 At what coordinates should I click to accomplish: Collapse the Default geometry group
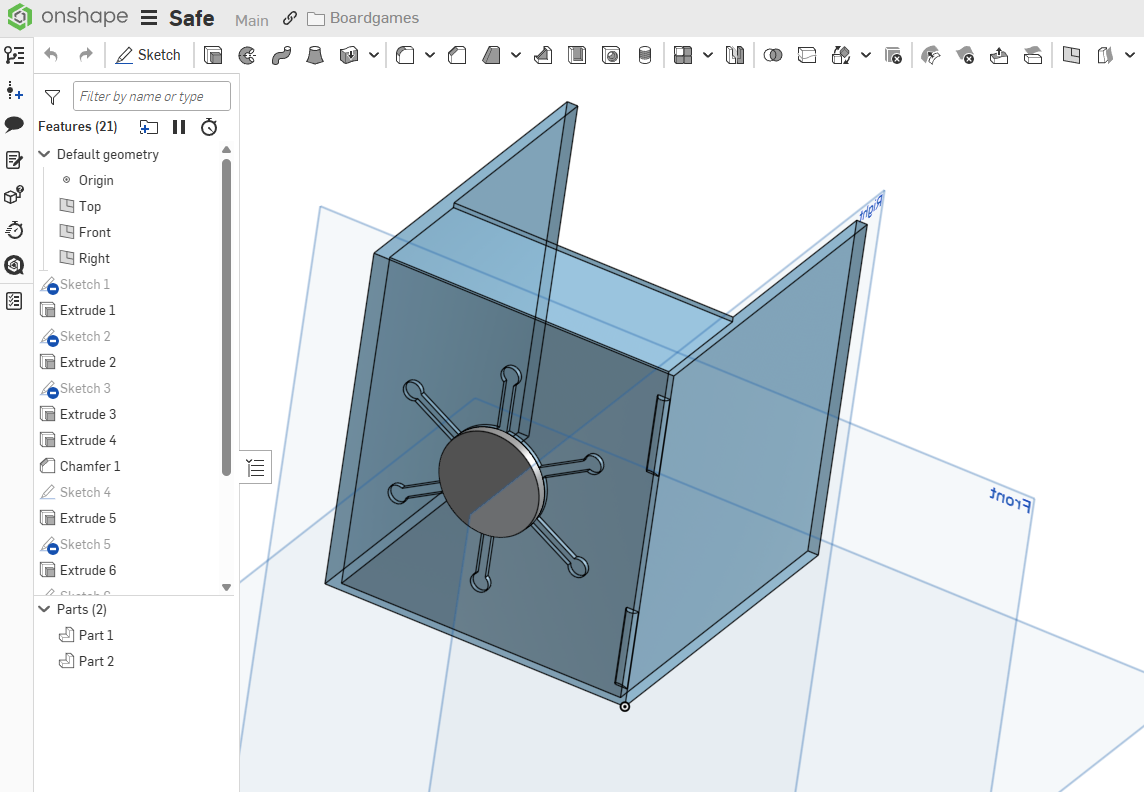tap(44, 154)
